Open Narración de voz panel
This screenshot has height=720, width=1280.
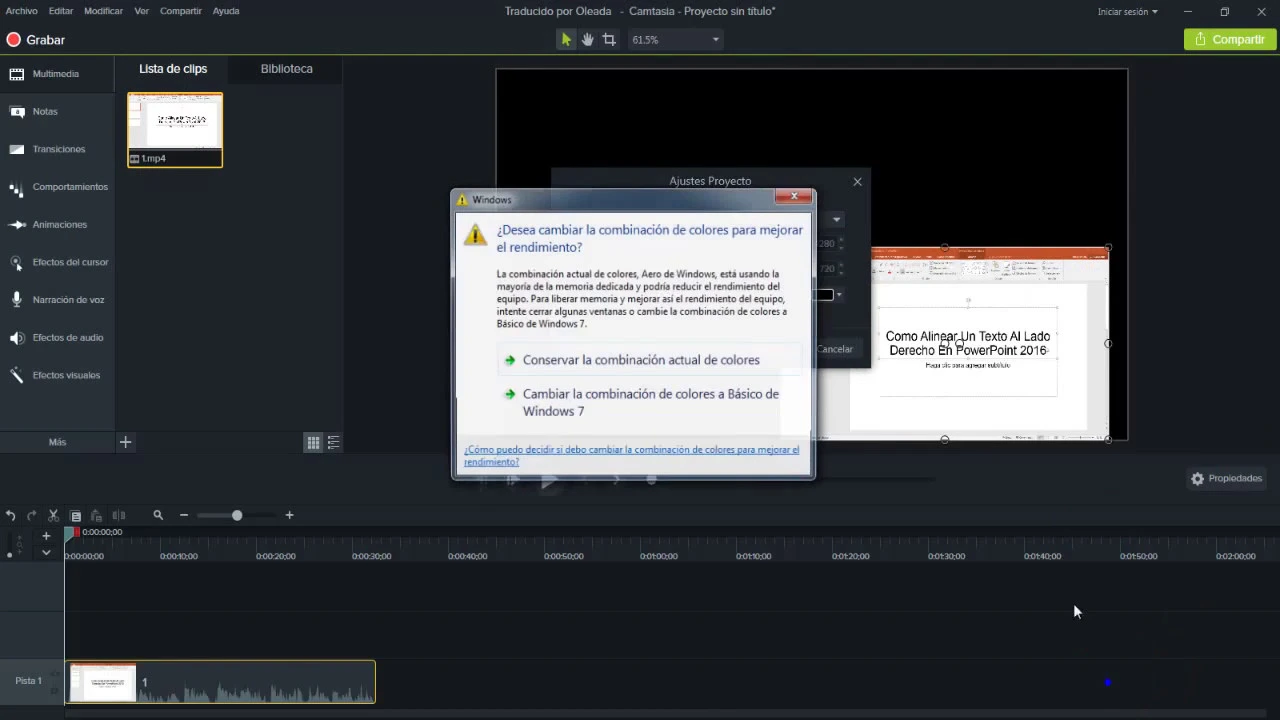pos(68,300)
